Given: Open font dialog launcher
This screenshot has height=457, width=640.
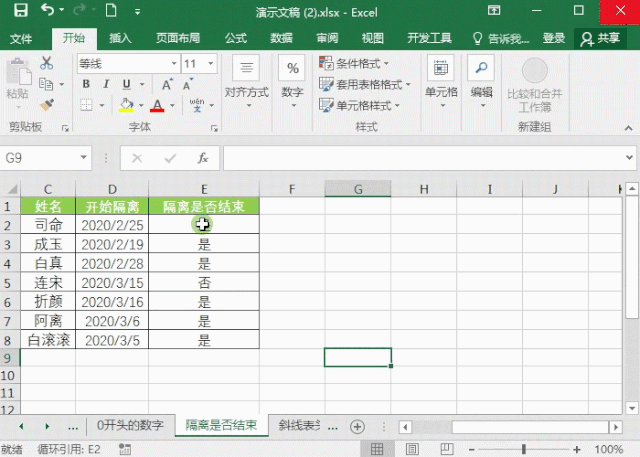Looking at the screenshot, I should tap(214, 128).
